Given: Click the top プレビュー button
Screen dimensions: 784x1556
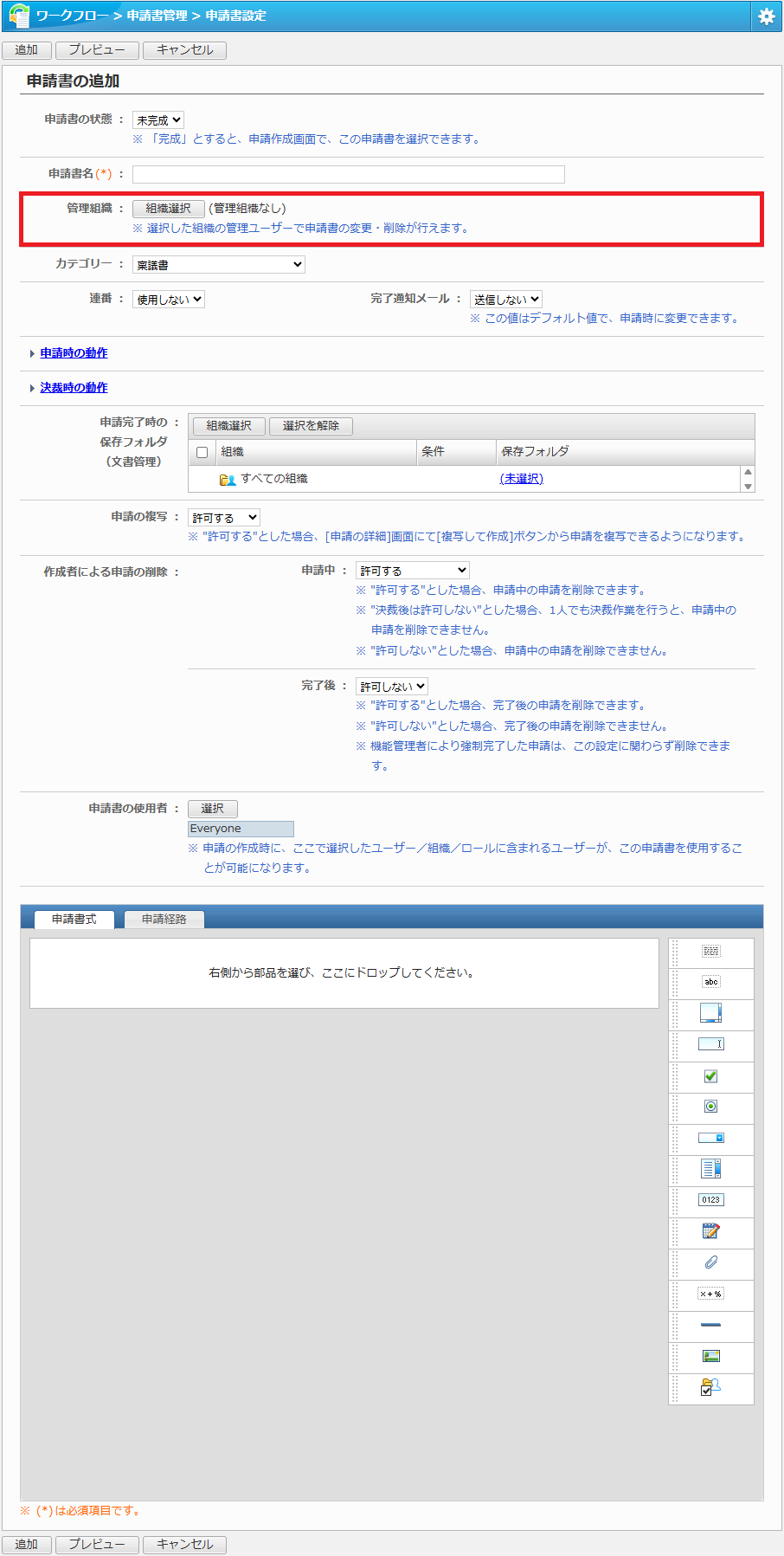Looking at the screenshot, I should point(97,50).
